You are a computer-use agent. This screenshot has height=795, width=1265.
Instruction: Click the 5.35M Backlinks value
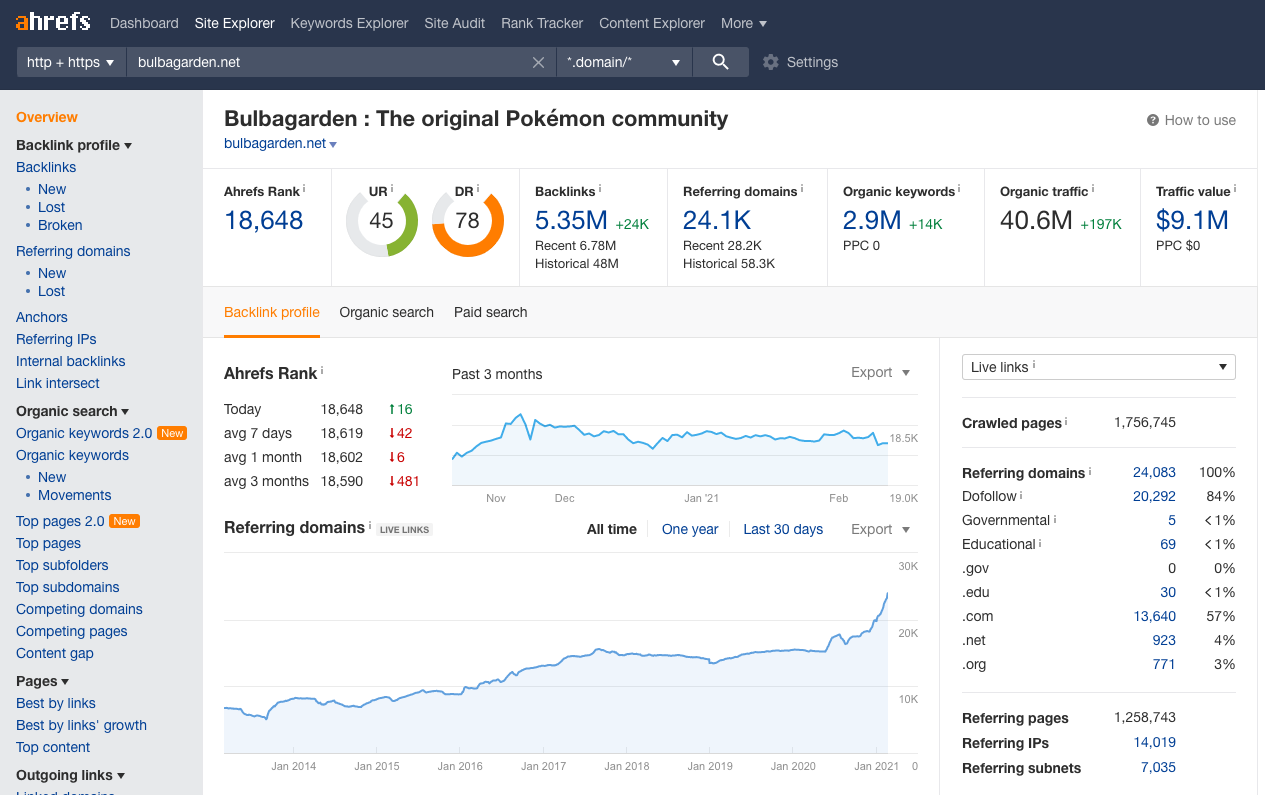click(570, 220)
